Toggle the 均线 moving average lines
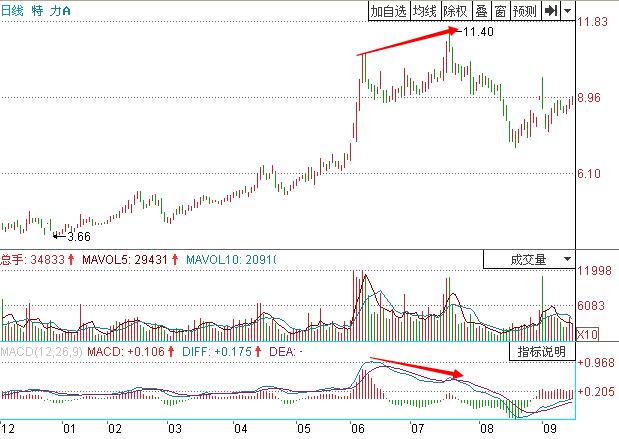 point(425,11)
